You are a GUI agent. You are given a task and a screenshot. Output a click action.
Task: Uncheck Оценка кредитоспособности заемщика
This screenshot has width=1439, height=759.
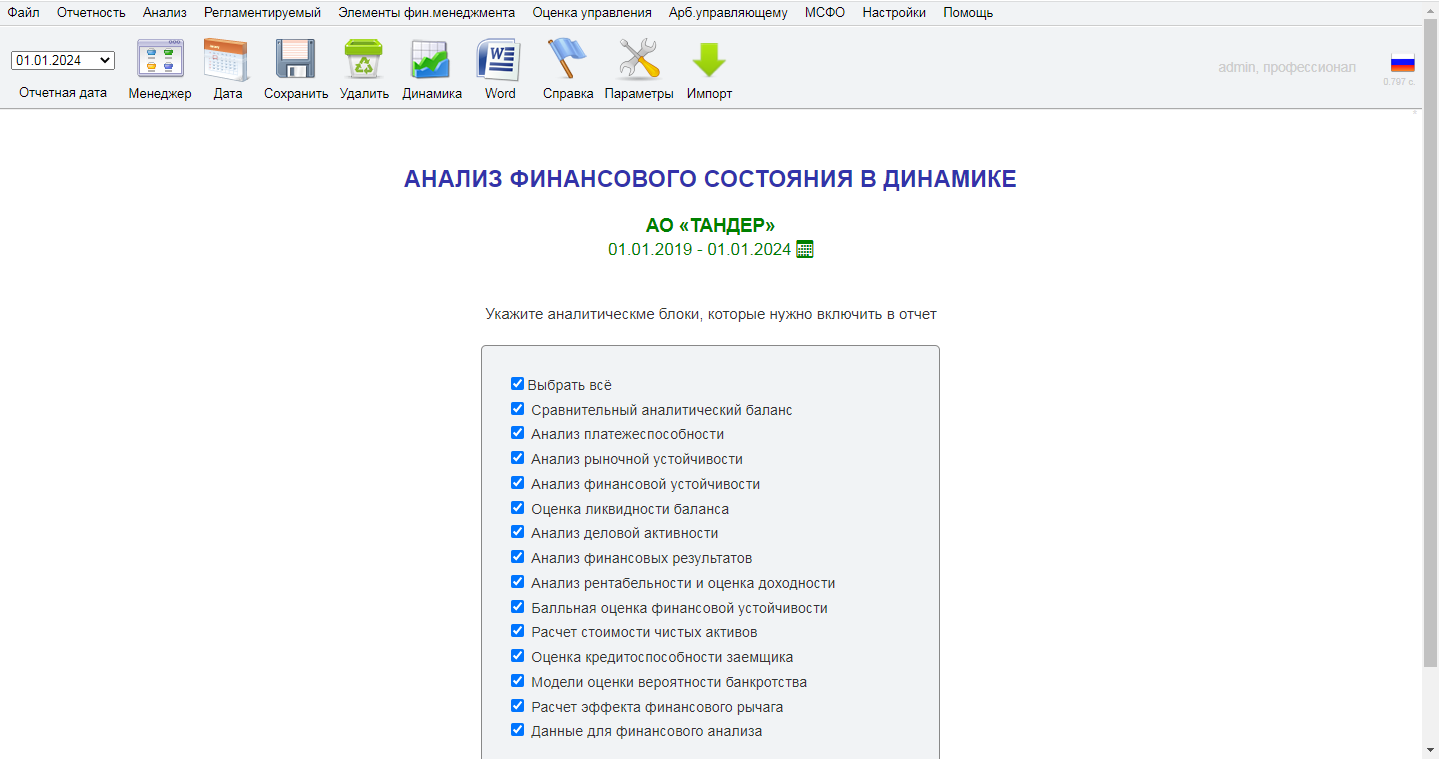517,656
